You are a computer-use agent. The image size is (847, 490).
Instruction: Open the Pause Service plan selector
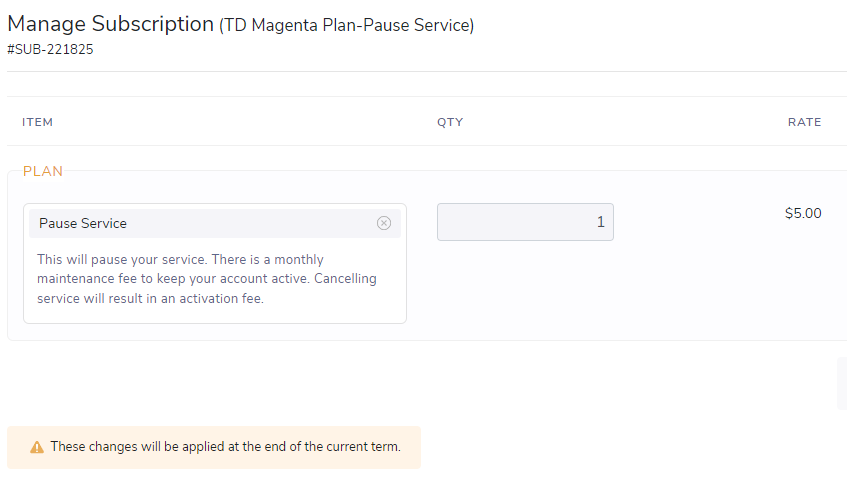[x=215, y=223]
